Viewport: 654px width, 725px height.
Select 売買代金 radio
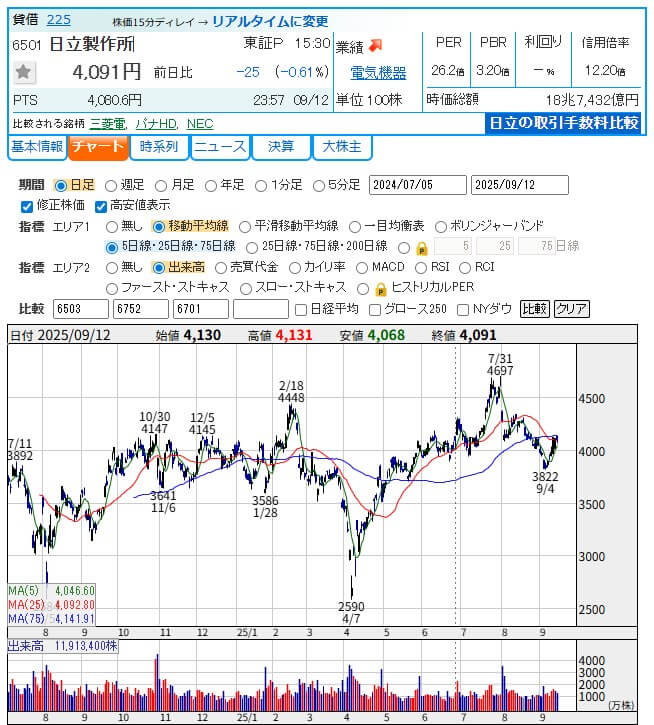(x=221, y=268)
